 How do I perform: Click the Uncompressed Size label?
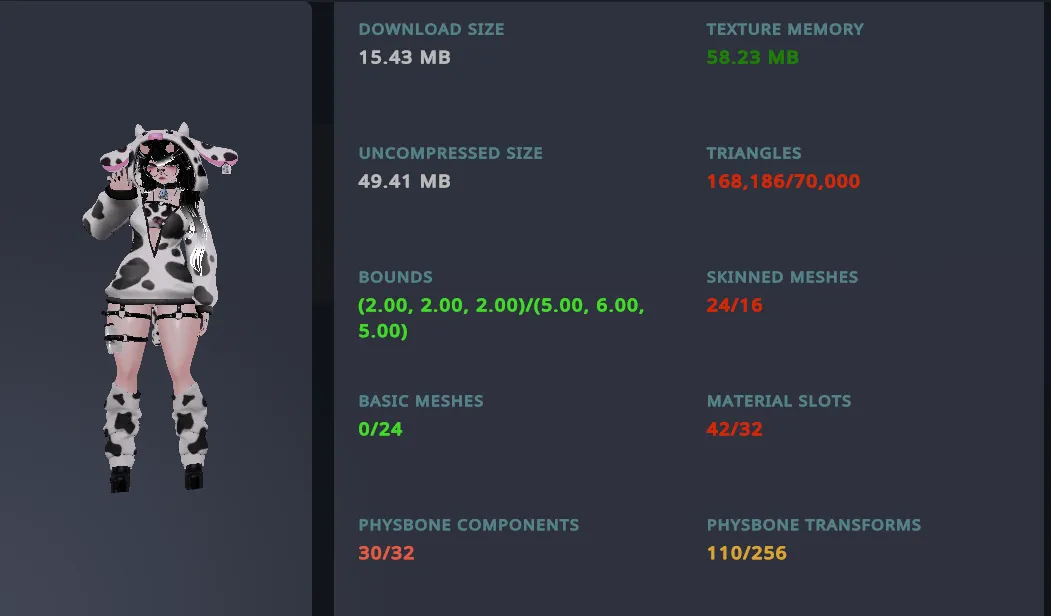click(x=450, y=154)
